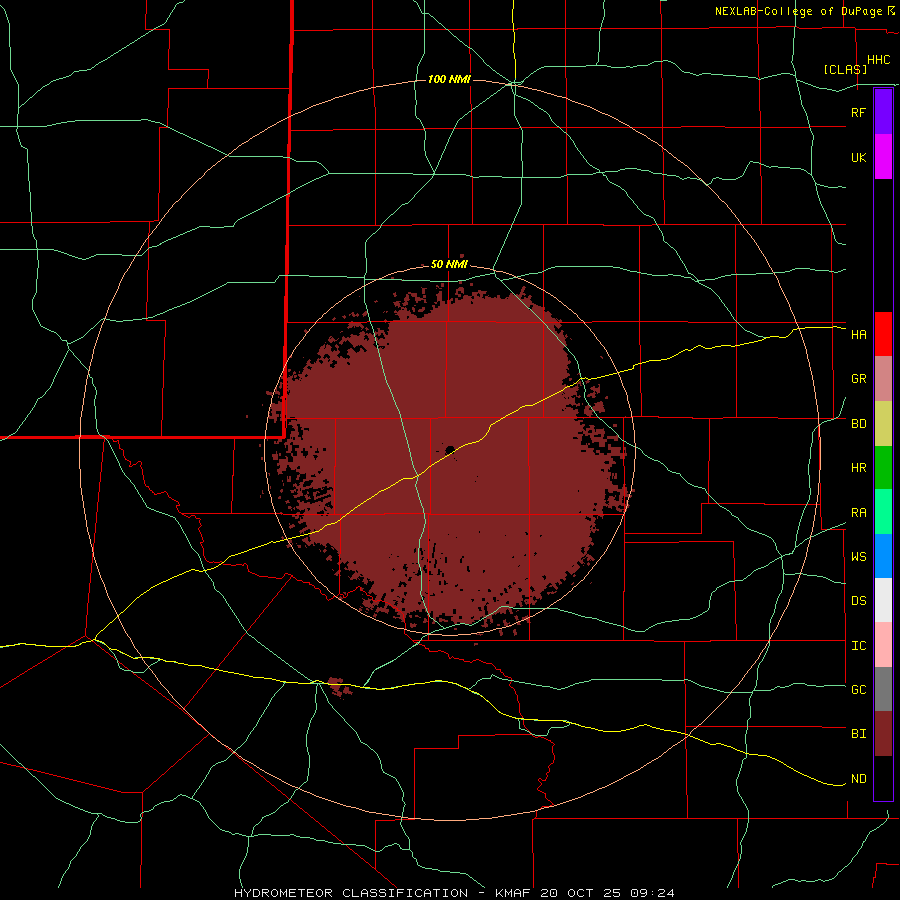This screenshot has width=900, height=900.
Task: Click the BD yellow legend swatch
Action: pyautogui.click(x=883, y=424)
